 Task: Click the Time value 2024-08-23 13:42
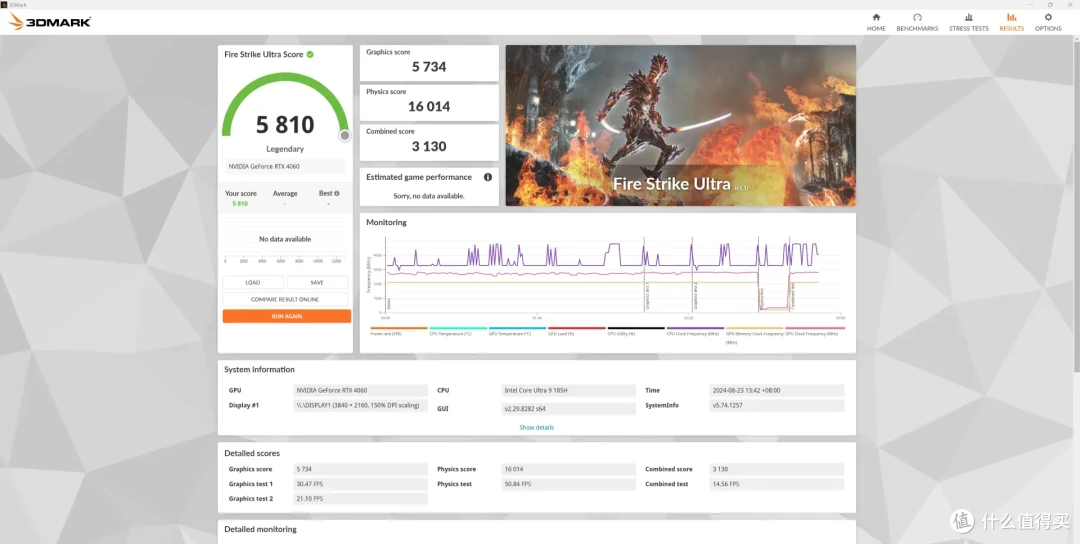point(777,390)
